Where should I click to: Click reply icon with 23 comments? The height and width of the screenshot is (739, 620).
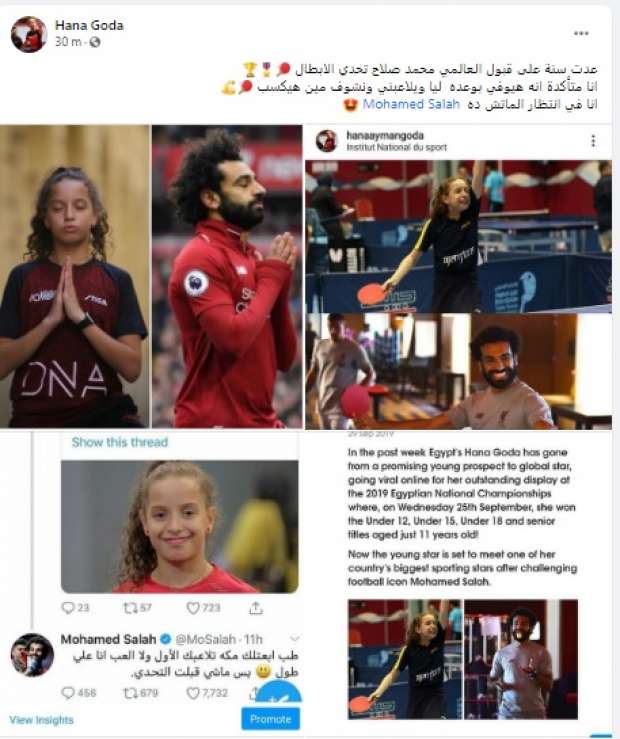[68, 608]
